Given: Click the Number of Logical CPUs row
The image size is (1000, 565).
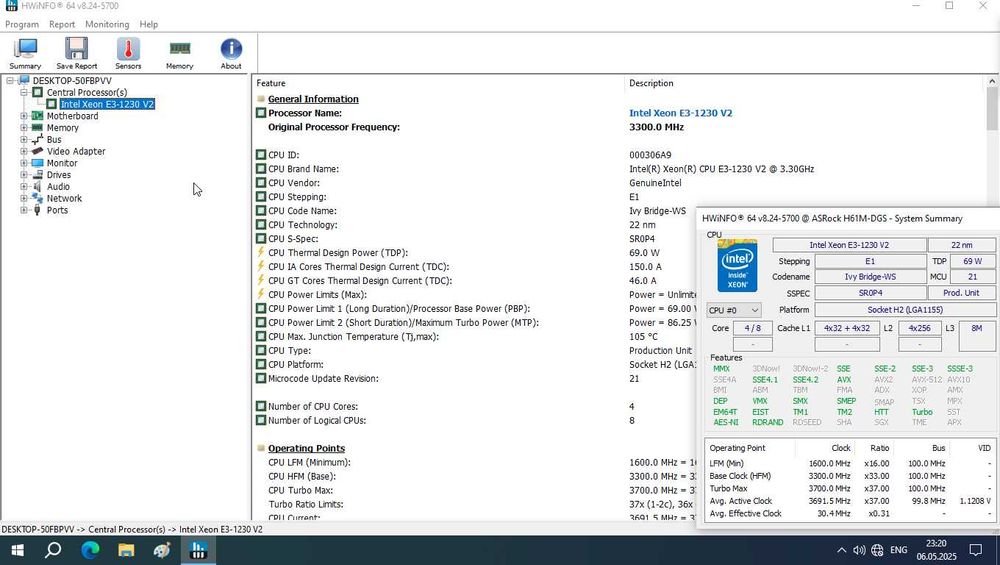Looking at the screenshot, I should point(474,420).
